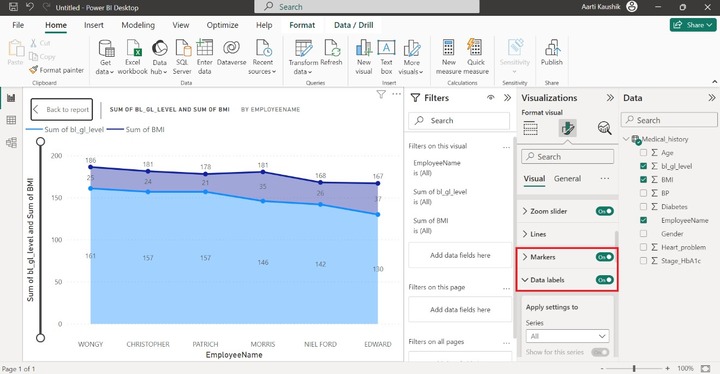Open More visuals icon
This screenshot has width=720, height=374.
[411, 48]
